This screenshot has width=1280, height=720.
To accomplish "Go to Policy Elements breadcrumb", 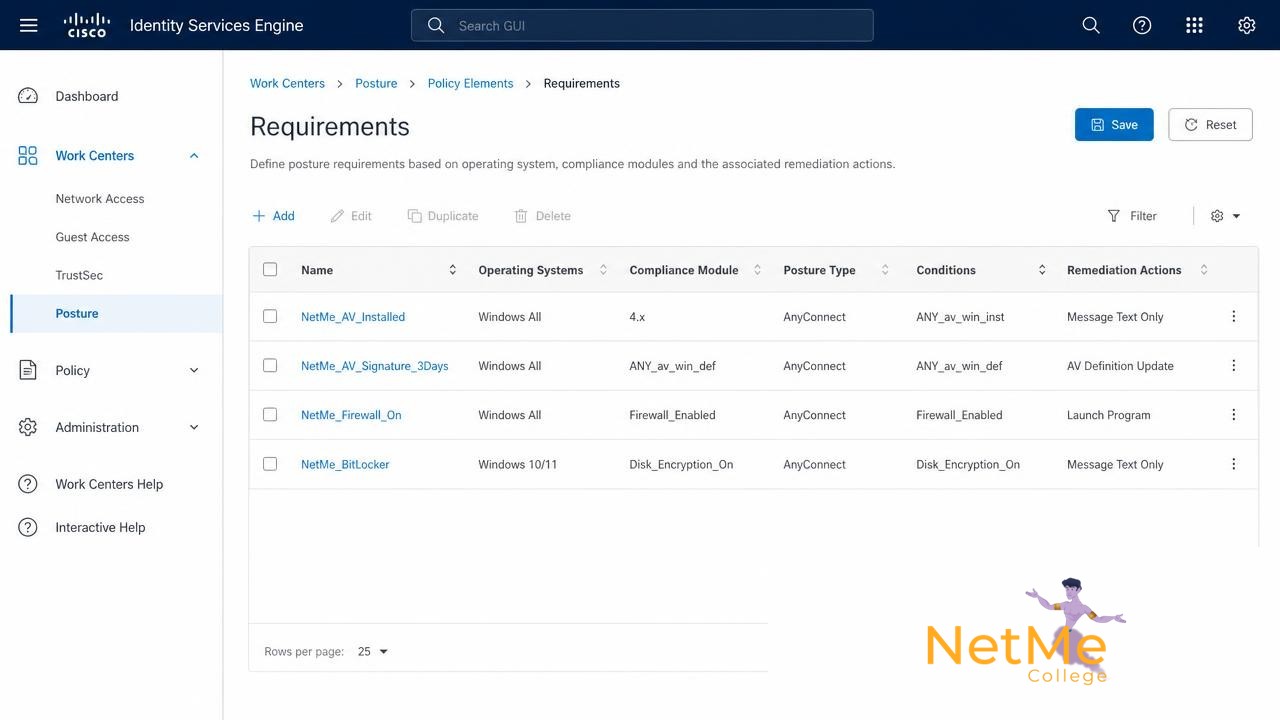I will [470, 83].
